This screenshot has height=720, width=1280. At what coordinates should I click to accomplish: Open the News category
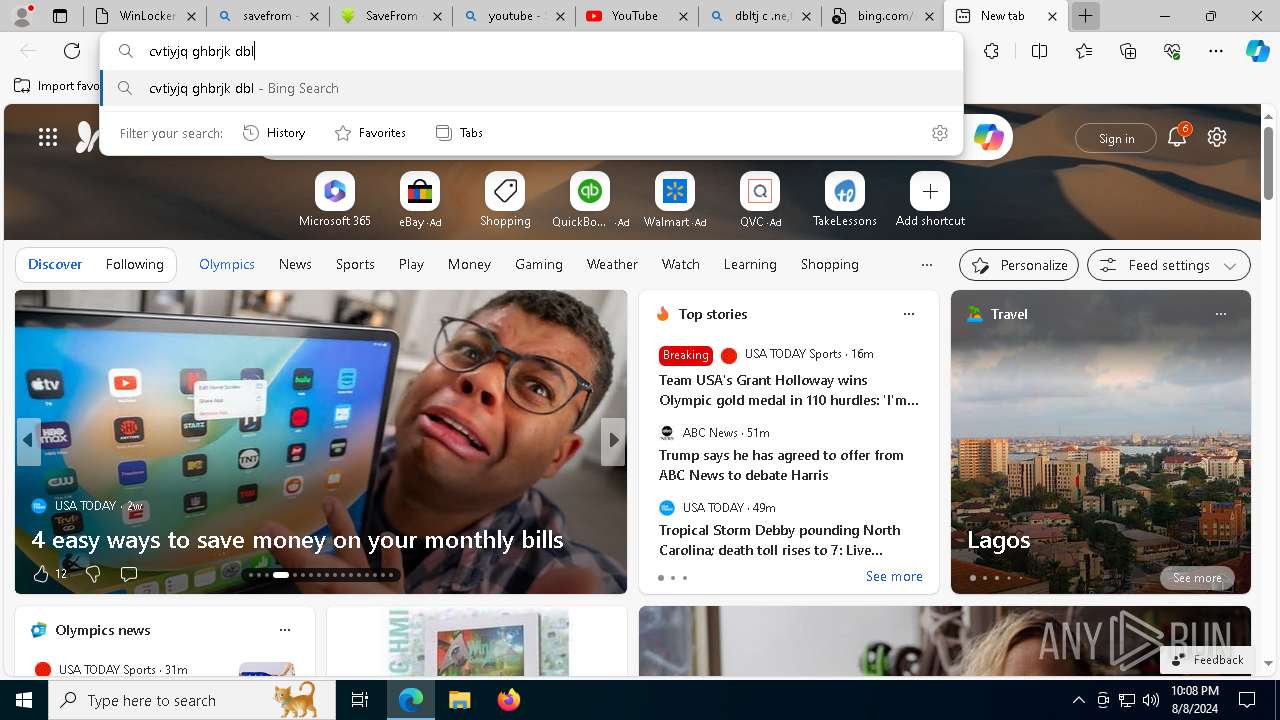click(295, 265)
